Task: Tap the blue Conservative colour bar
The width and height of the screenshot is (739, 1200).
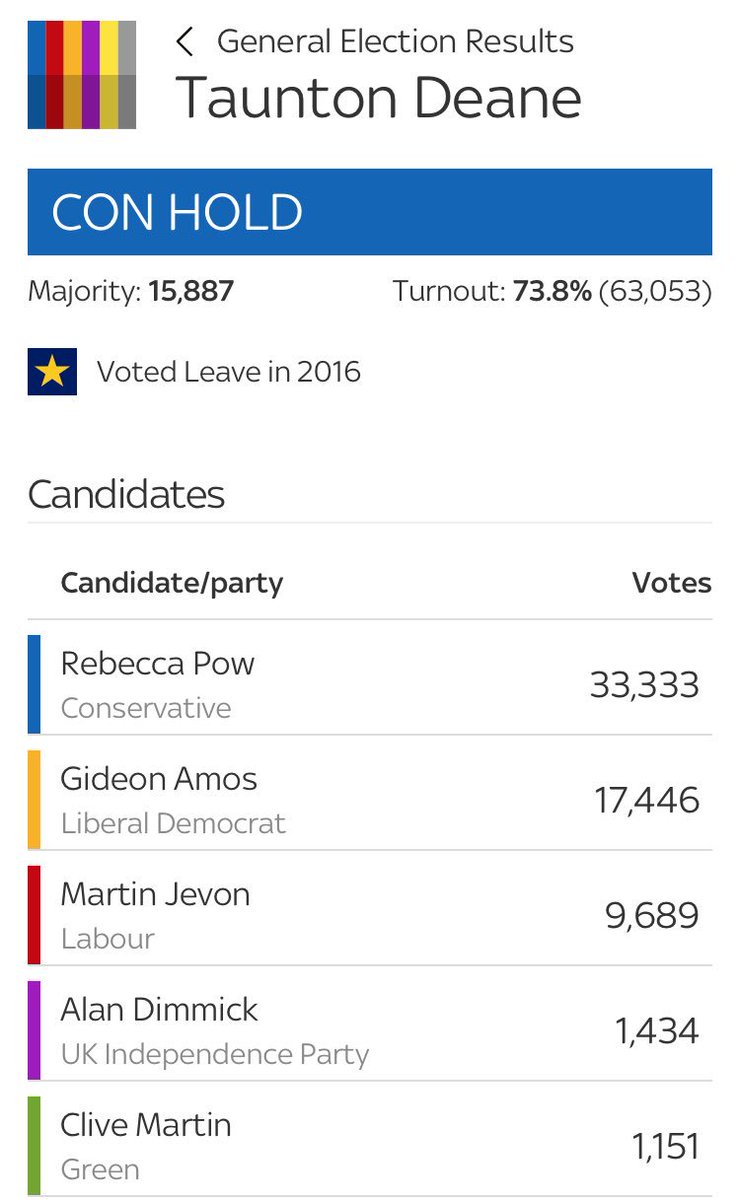Action: [x=34, y=684]
